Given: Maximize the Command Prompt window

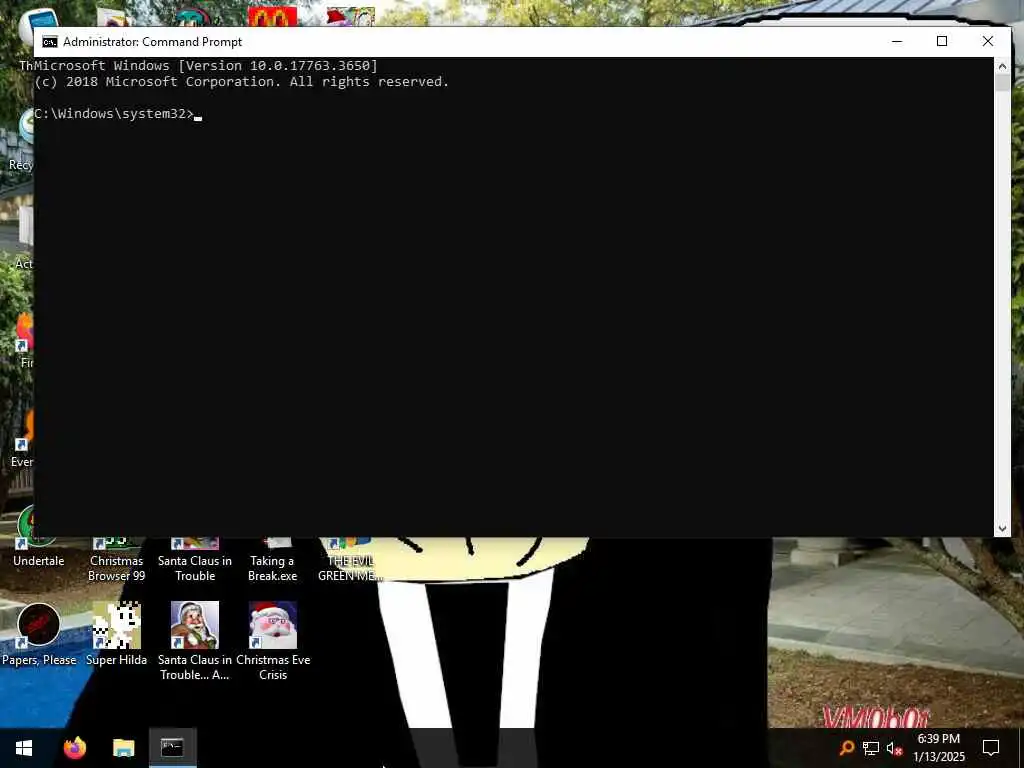Looking at the screenshot, I should click(942, 41).
